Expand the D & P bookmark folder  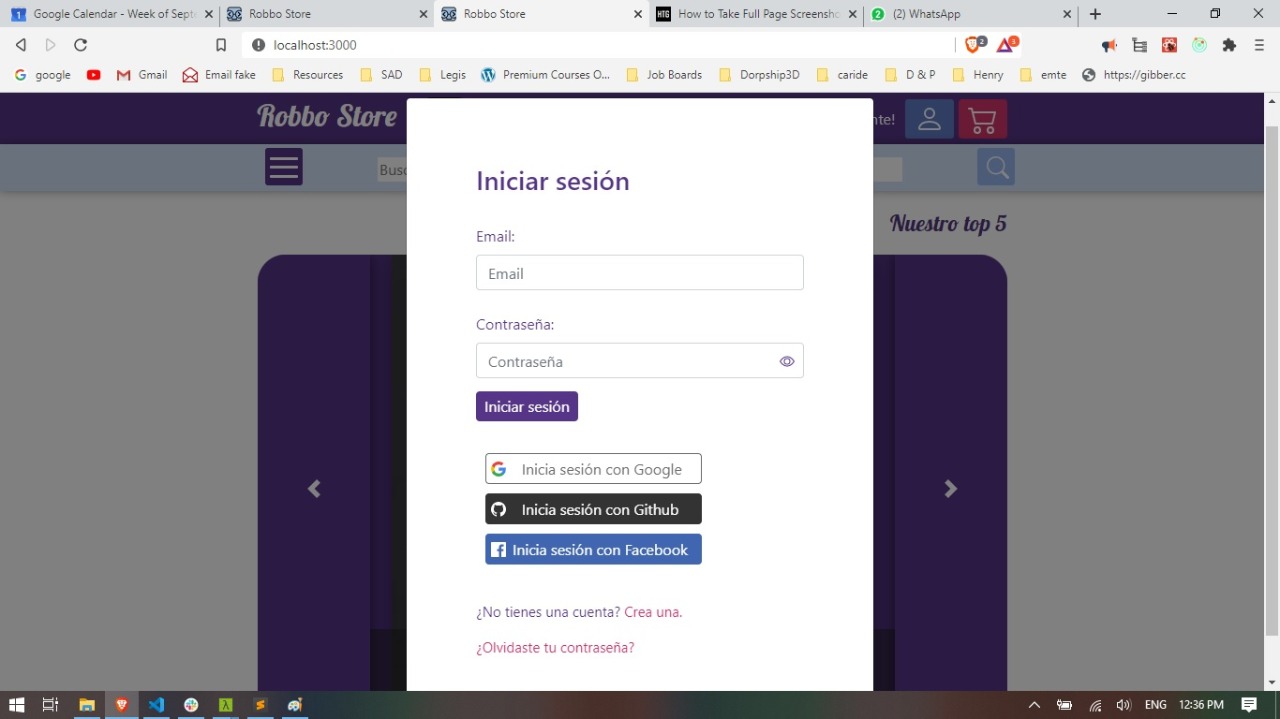click(x=910, y=75)
